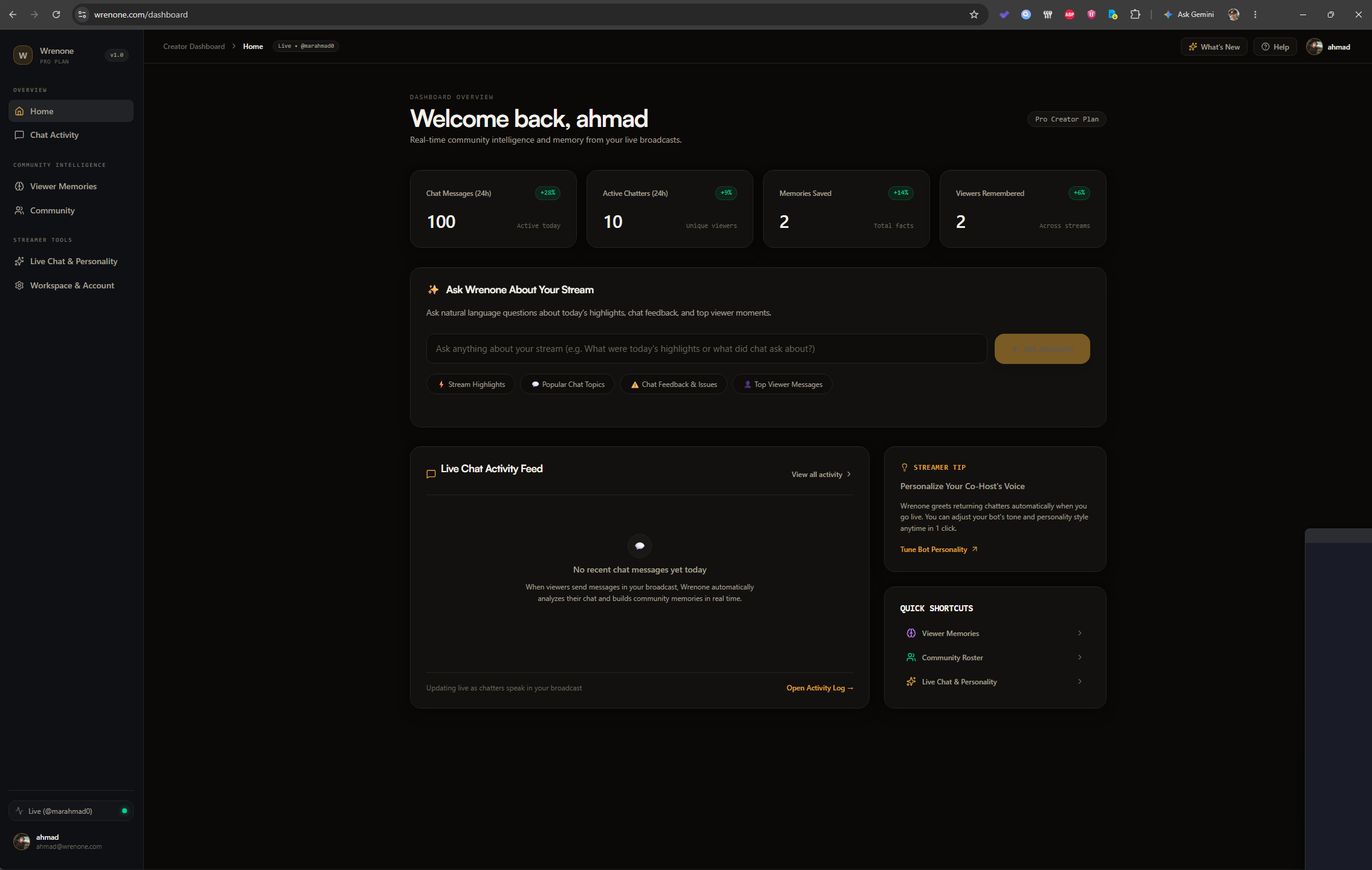Click chevron arrow on Community Roster shortcut
The width and height of the screenshot is (1372, 870).
1080,657
